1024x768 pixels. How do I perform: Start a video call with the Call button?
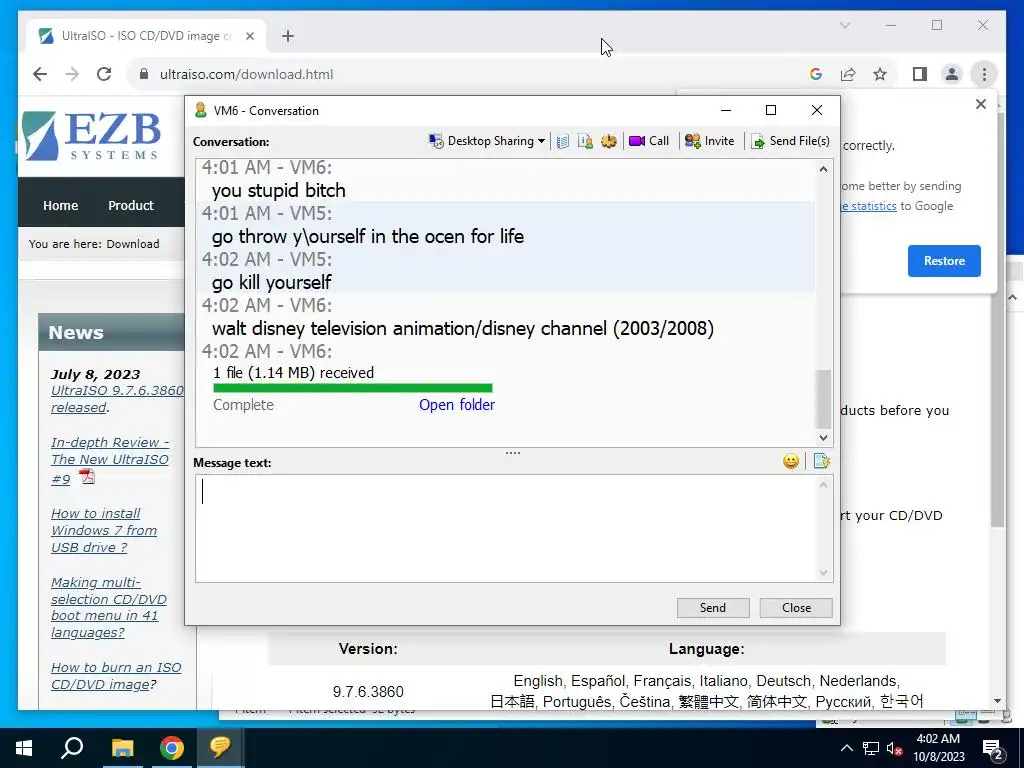pos(648,141)
